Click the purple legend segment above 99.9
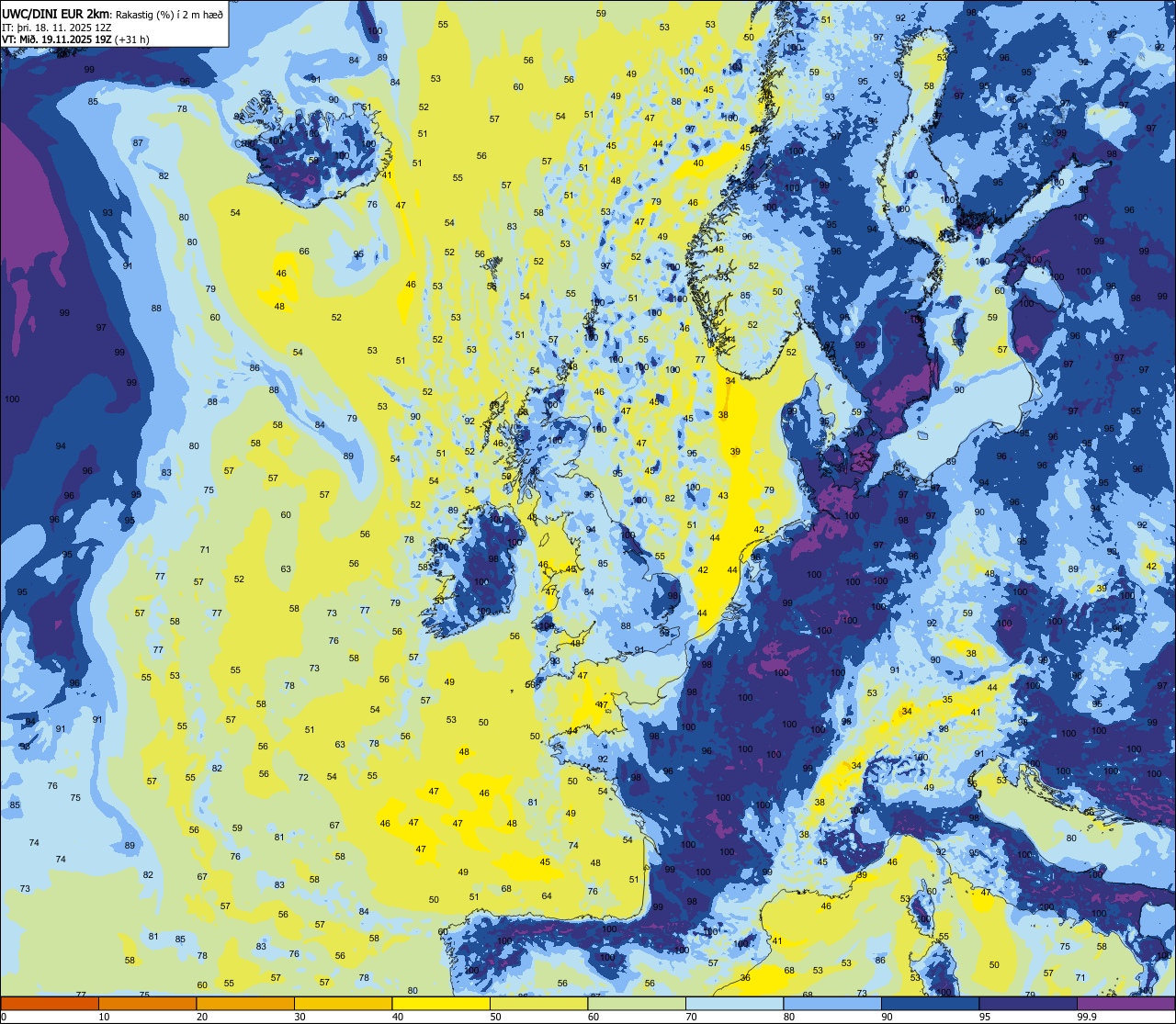Viewport: 1176px width, 1024px height. pos(1125,1003)
